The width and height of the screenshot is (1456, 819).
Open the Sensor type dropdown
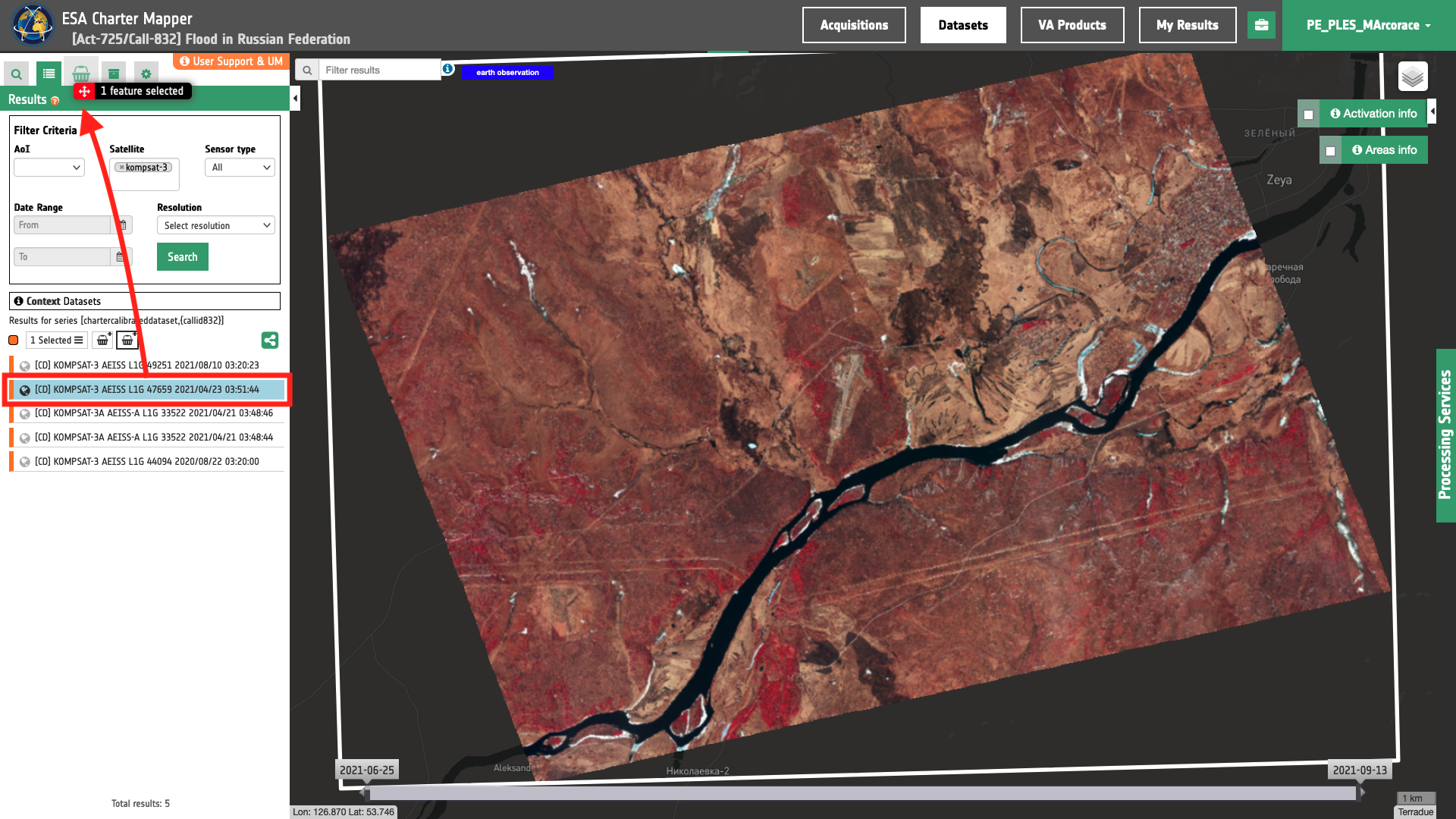click(240, 168)
